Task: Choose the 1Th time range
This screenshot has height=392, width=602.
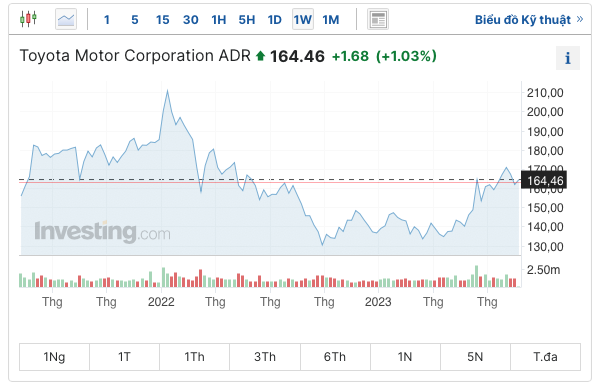Action: click(x=194, y=357)
